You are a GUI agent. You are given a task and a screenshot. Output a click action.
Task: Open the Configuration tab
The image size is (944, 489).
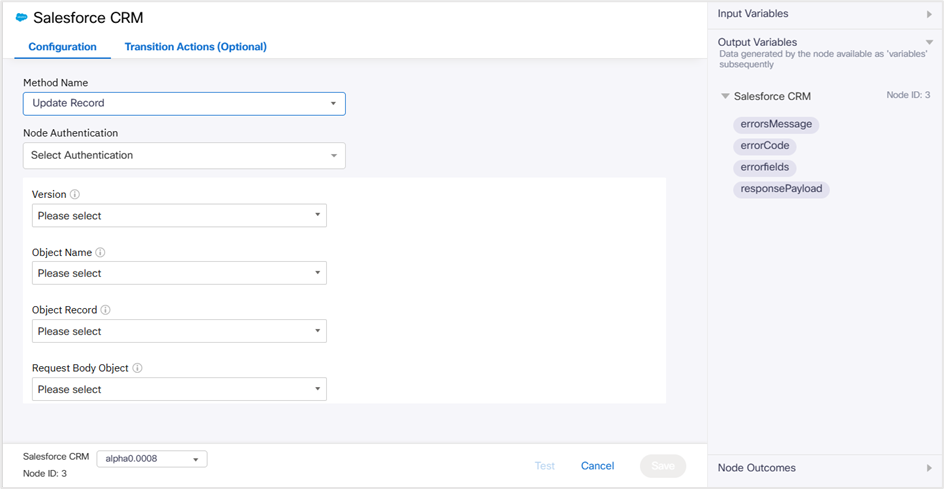(x=63, y=46)
